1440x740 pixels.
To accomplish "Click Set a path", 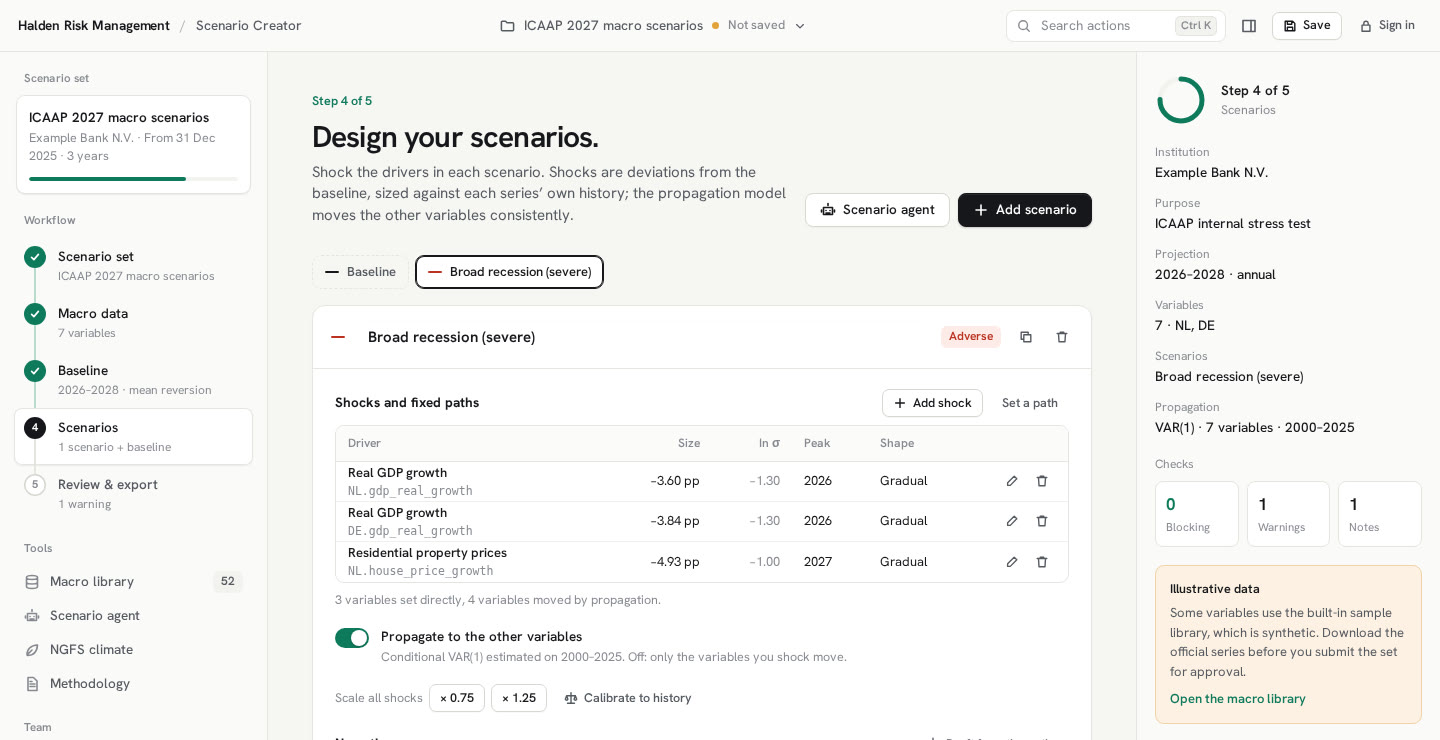I will pos(1030,403).
